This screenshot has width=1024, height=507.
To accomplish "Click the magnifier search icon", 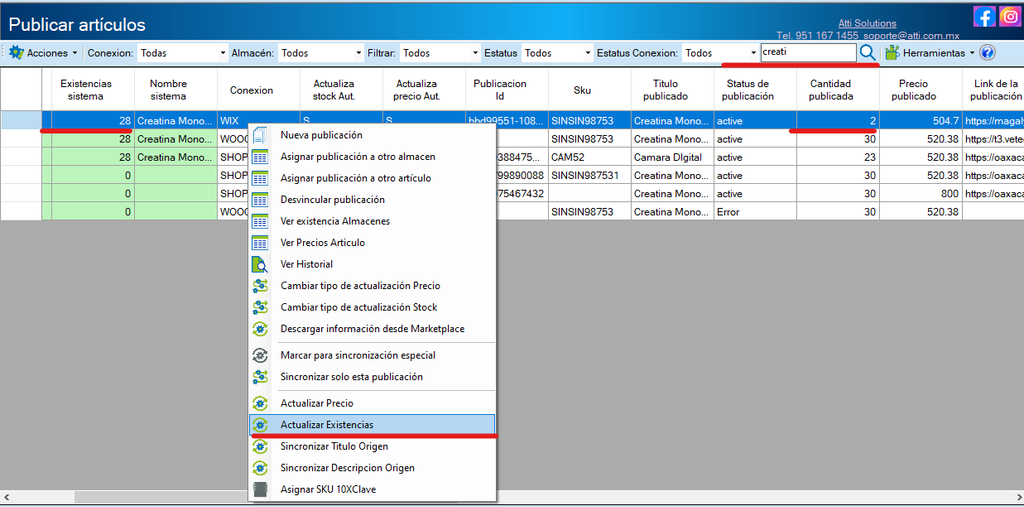I will [867, 53].
